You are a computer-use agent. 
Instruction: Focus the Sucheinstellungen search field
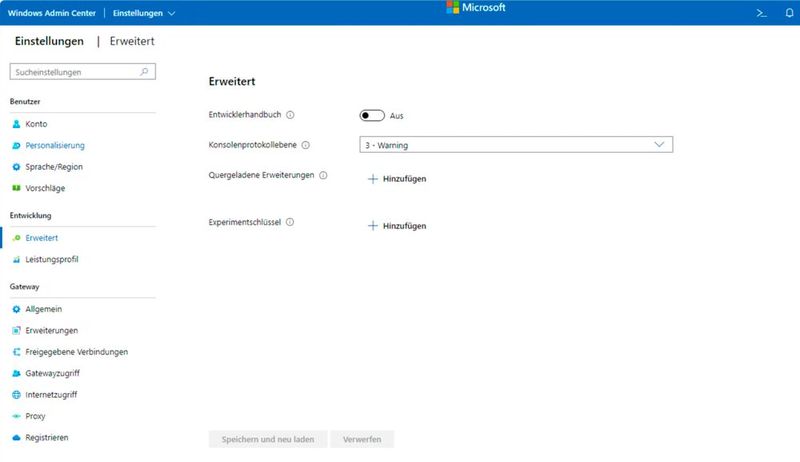point(83,72)
